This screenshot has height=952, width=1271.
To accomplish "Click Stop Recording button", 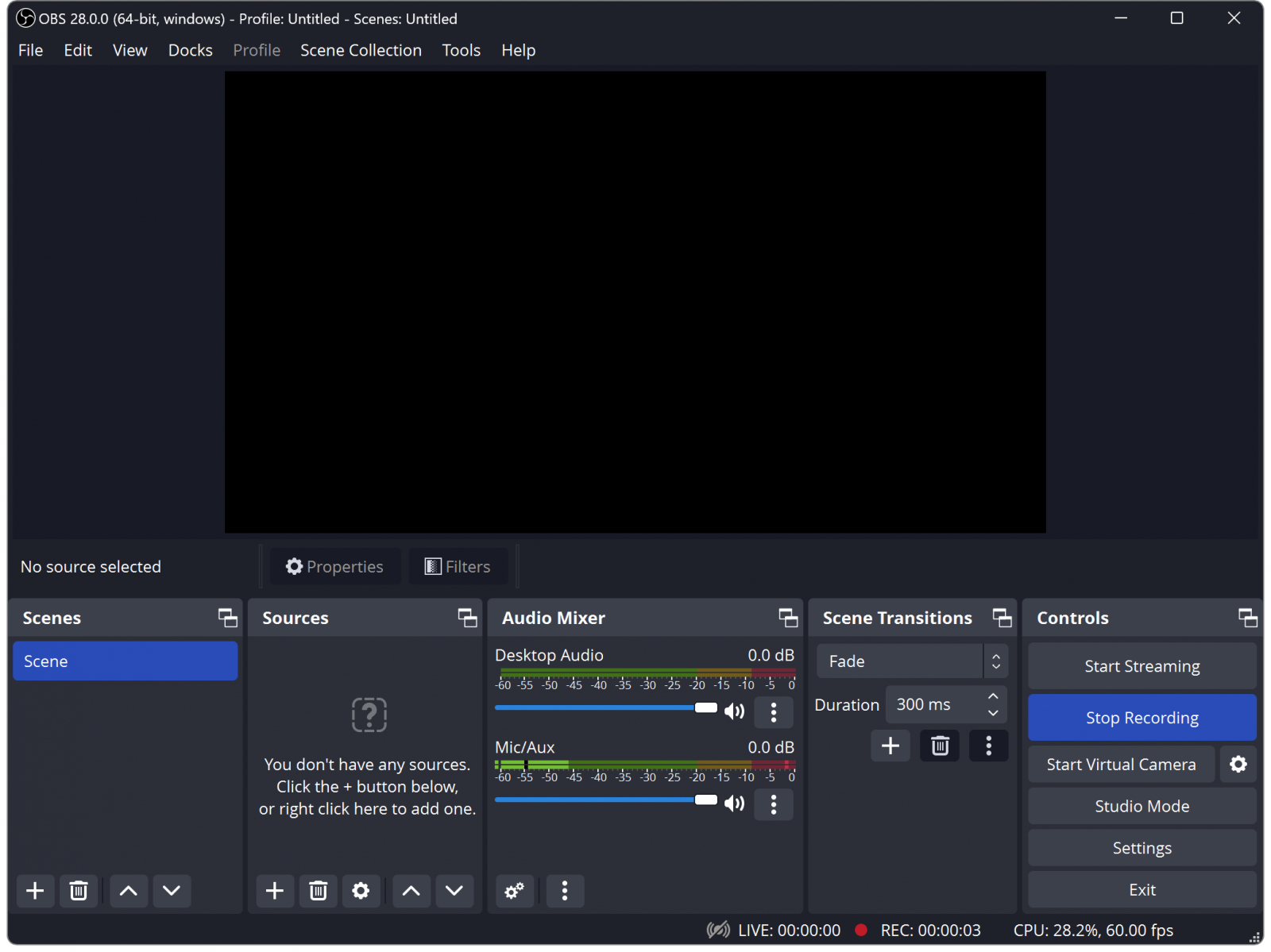I will (1142, 718).
